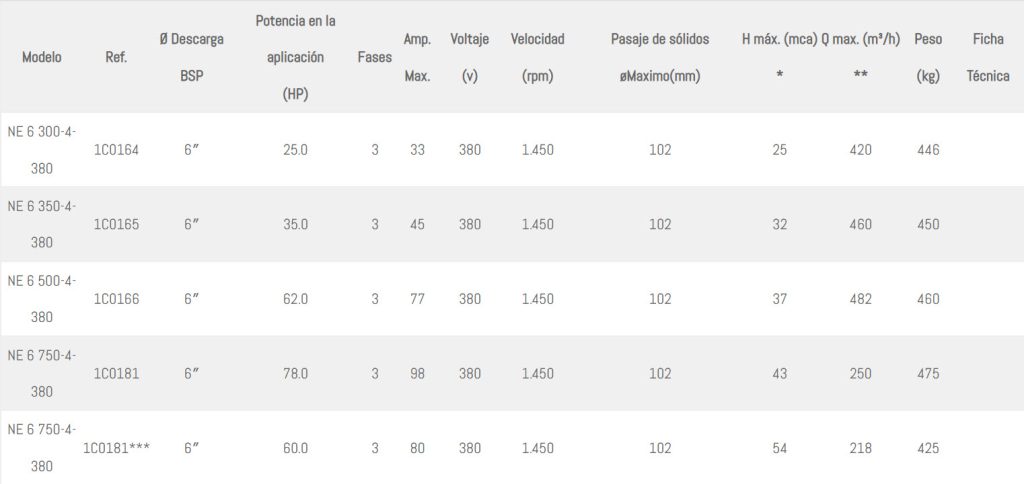
Task: Click model name NE 6 350-4-380
Action: click(42, 225)
